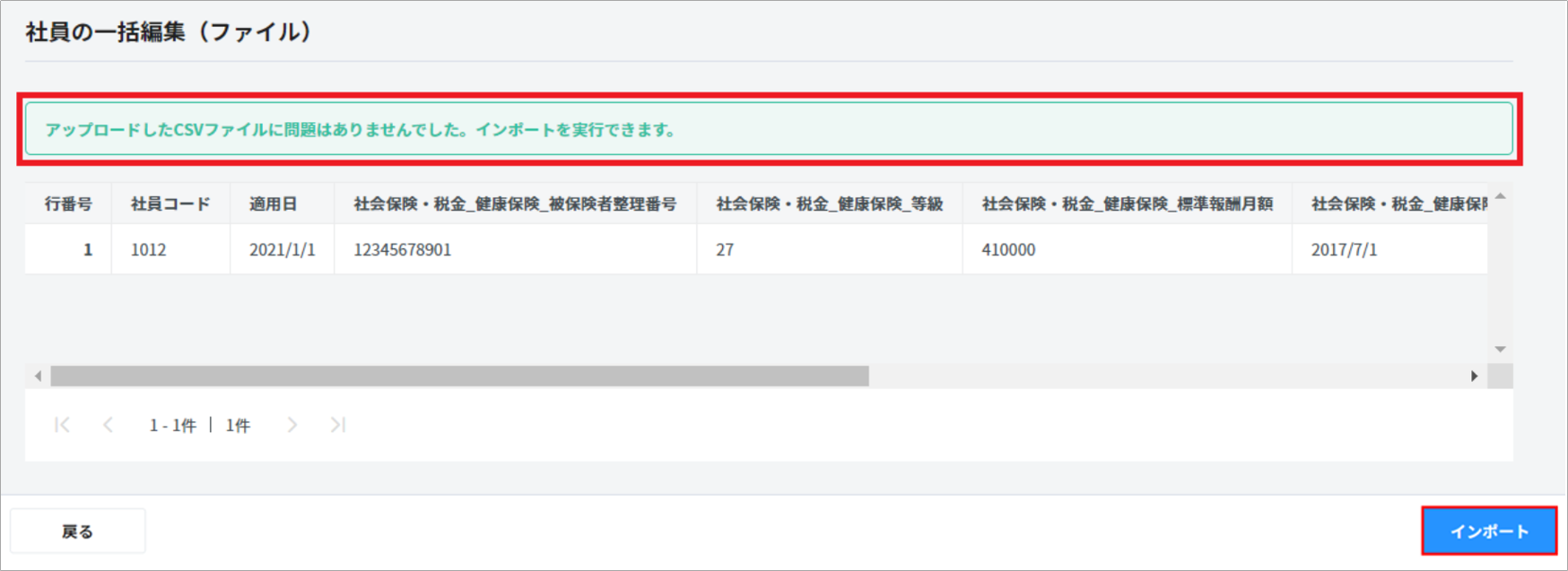Viewport: 1568px width, 571px height.
Task: Go to the first page of results
Action: [62, 425]
